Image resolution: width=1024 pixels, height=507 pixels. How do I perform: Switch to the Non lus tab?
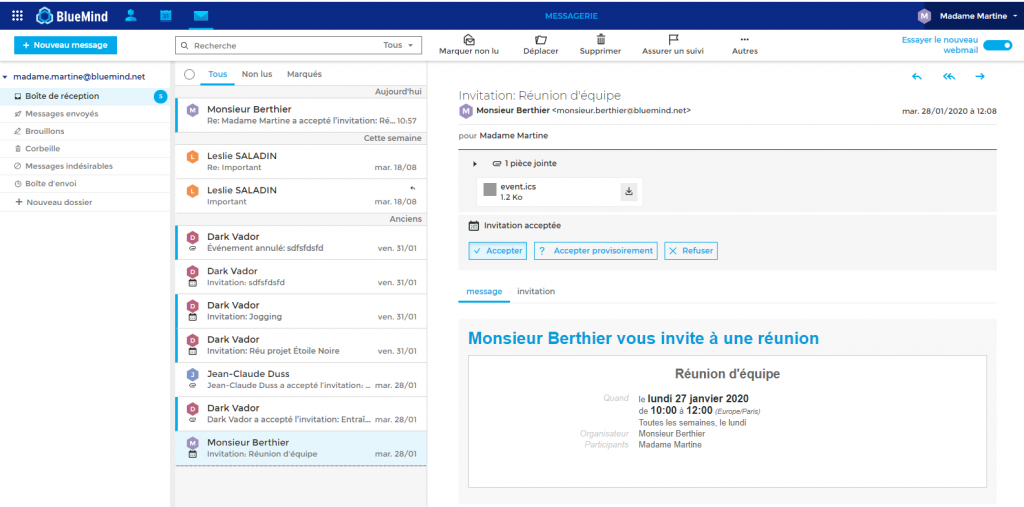257,74
